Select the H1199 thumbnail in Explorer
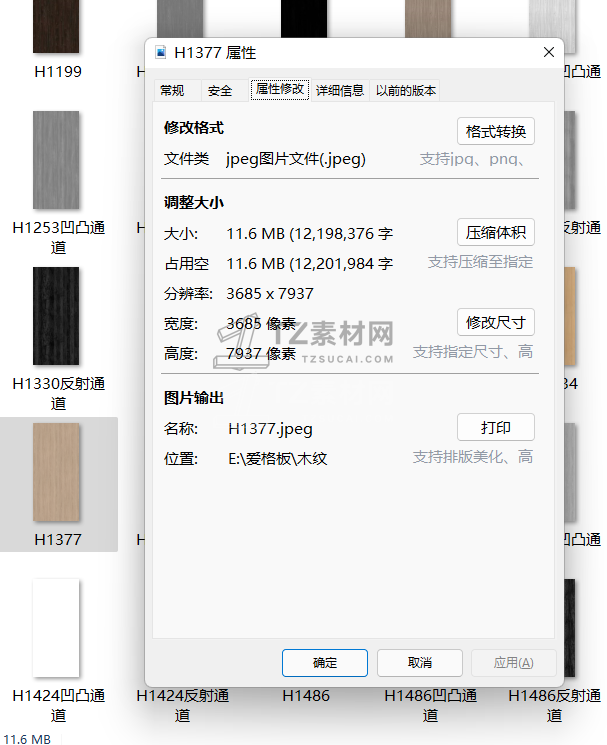The height and width of the screenshot is (745, 607). [56, 26]
